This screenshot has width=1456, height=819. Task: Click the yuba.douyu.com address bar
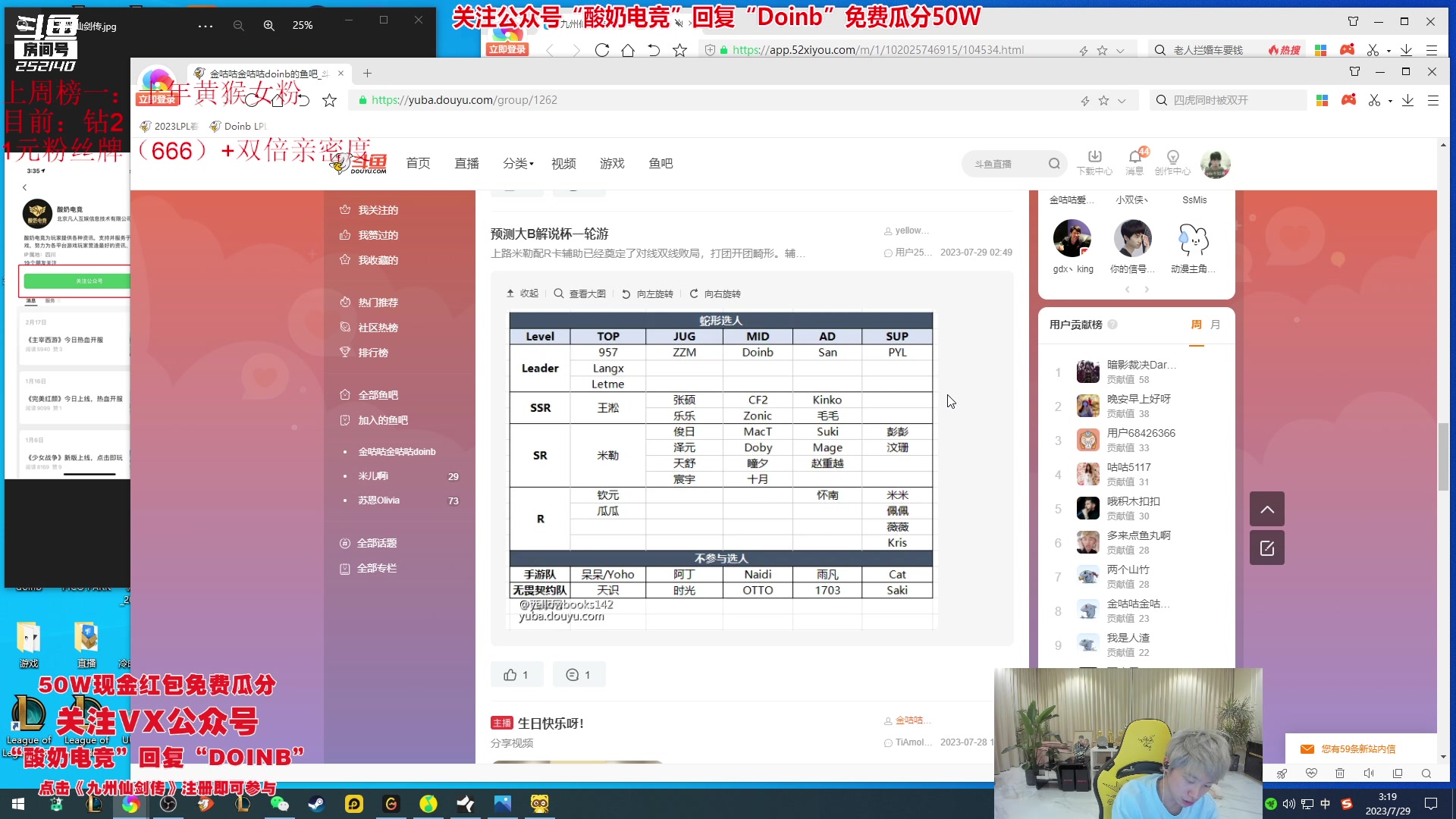(x=713, y=100)
